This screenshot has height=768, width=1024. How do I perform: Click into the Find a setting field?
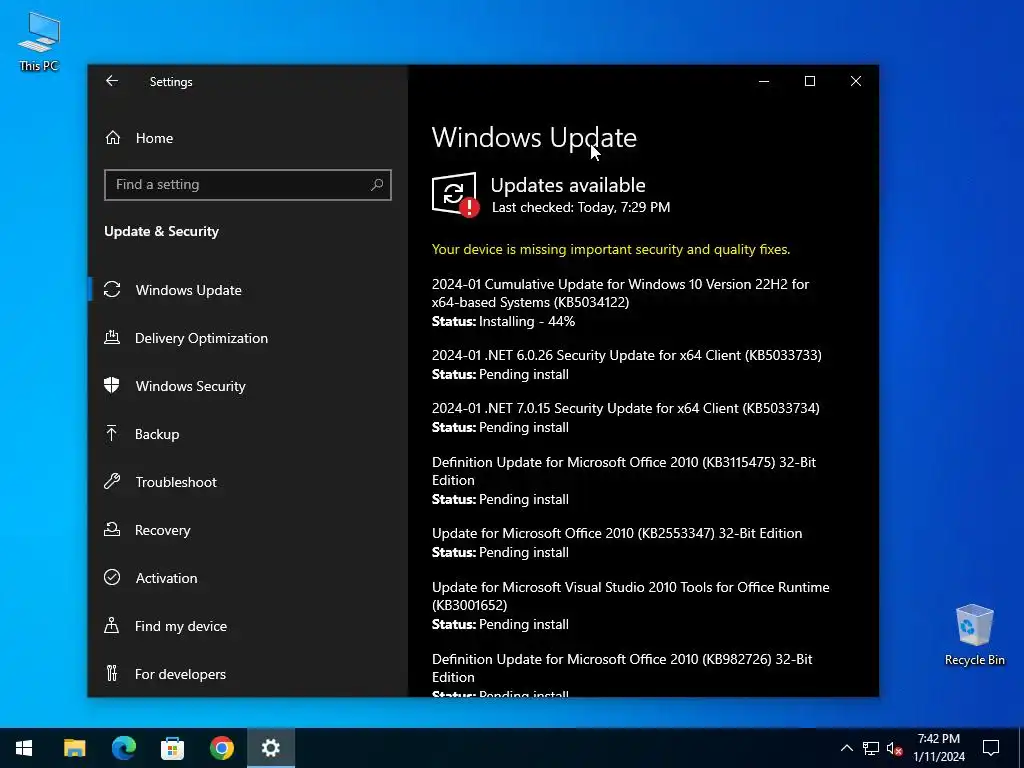coord(248,185)
